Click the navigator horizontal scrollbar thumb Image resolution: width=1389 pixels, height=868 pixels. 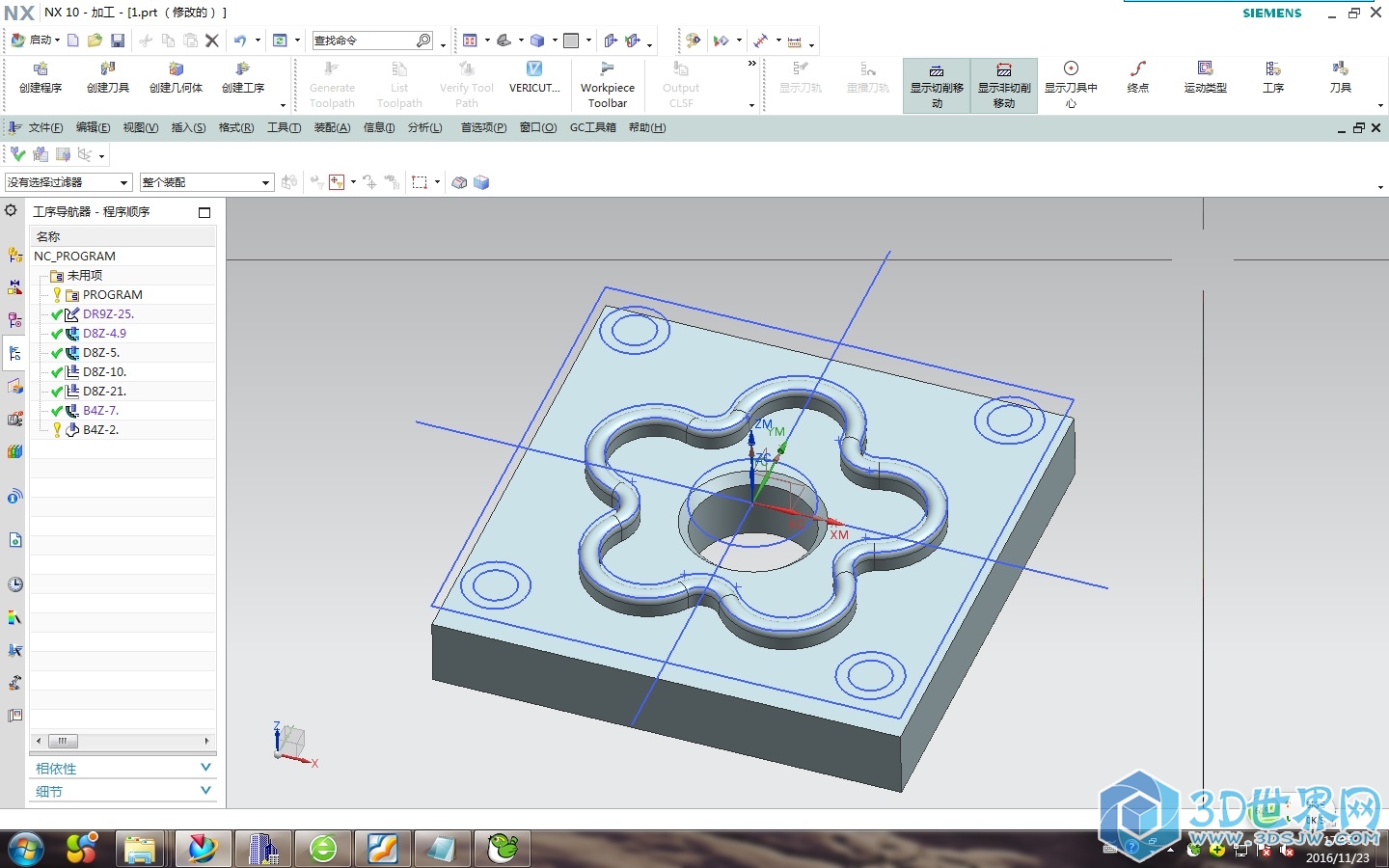(62, 741)
